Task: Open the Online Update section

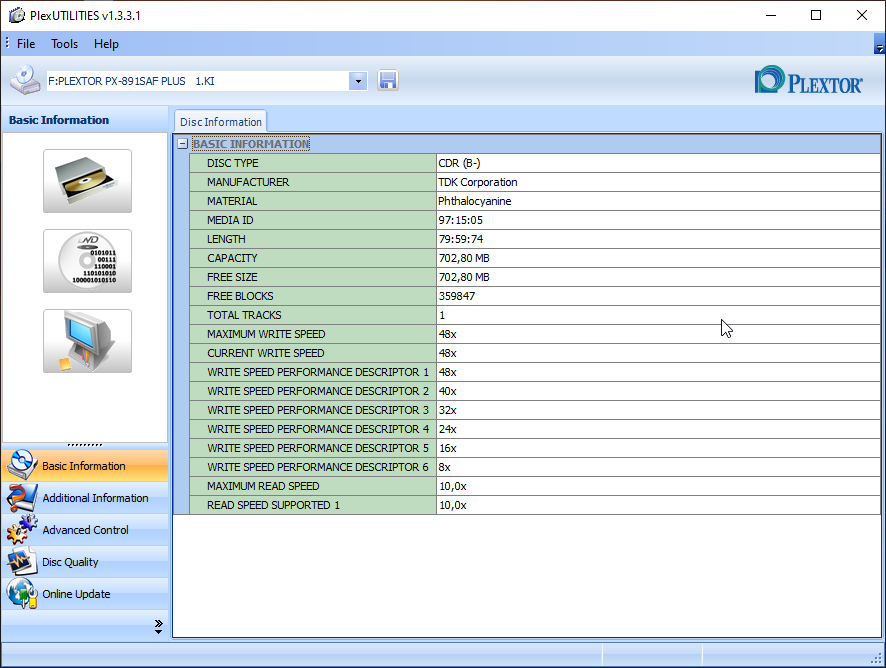Action: tap(85, 594)
